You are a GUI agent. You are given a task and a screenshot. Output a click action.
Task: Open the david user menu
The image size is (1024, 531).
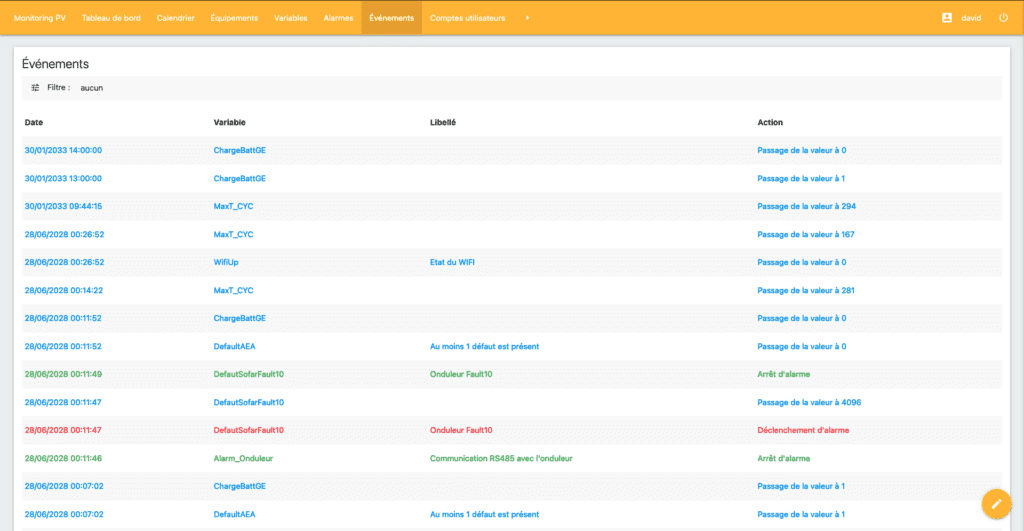tap(971, 18)
